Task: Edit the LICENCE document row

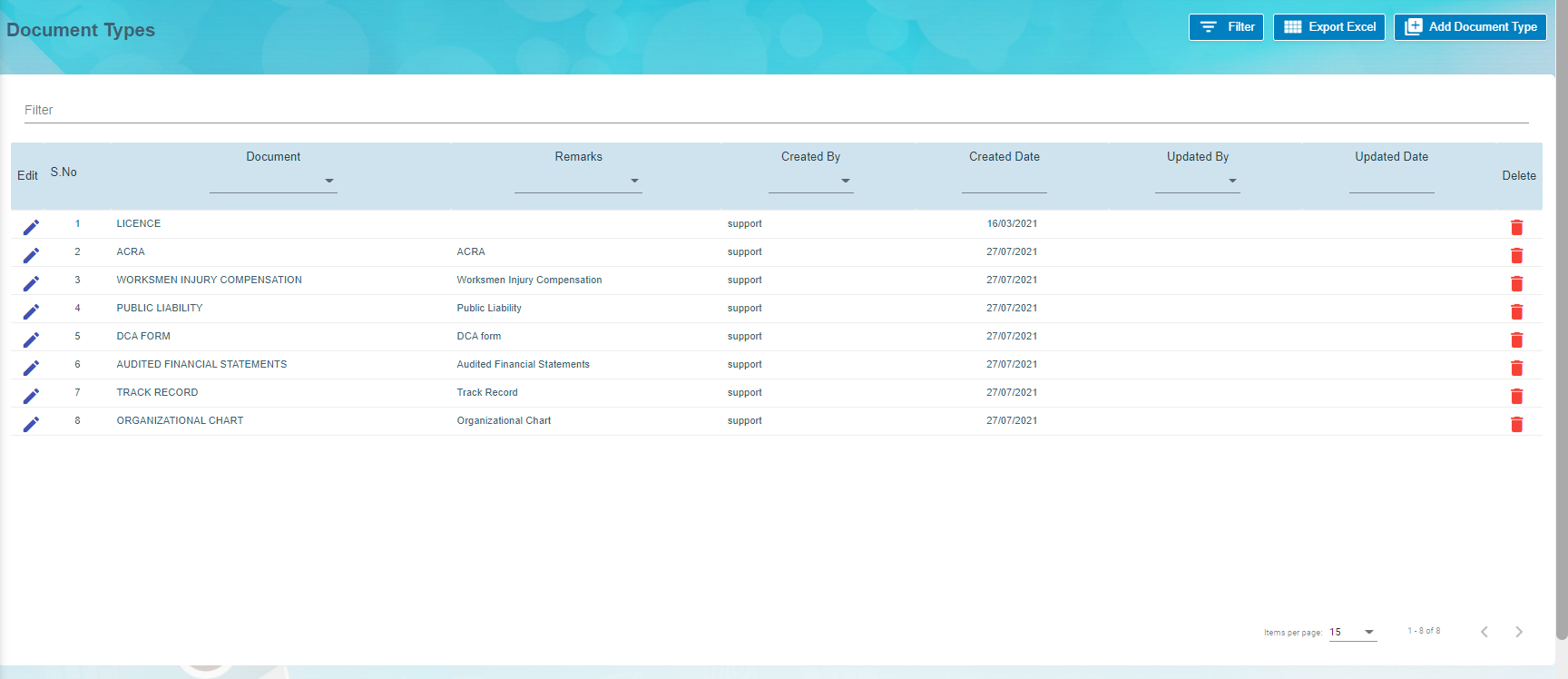Action: (x=31, y=227)
